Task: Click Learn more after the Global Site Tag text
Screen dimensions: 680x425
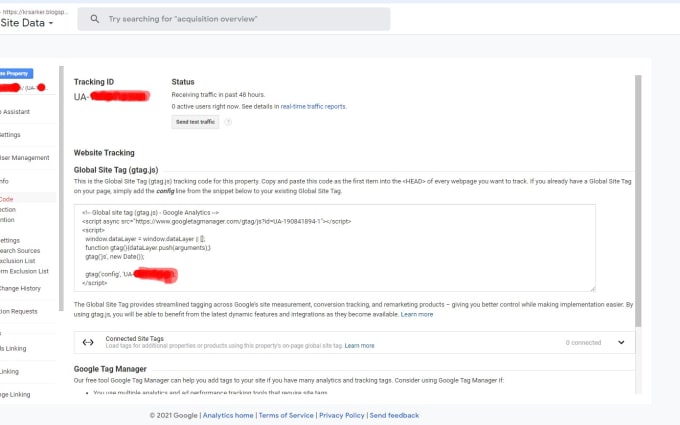Action: (x=417, y=314)
